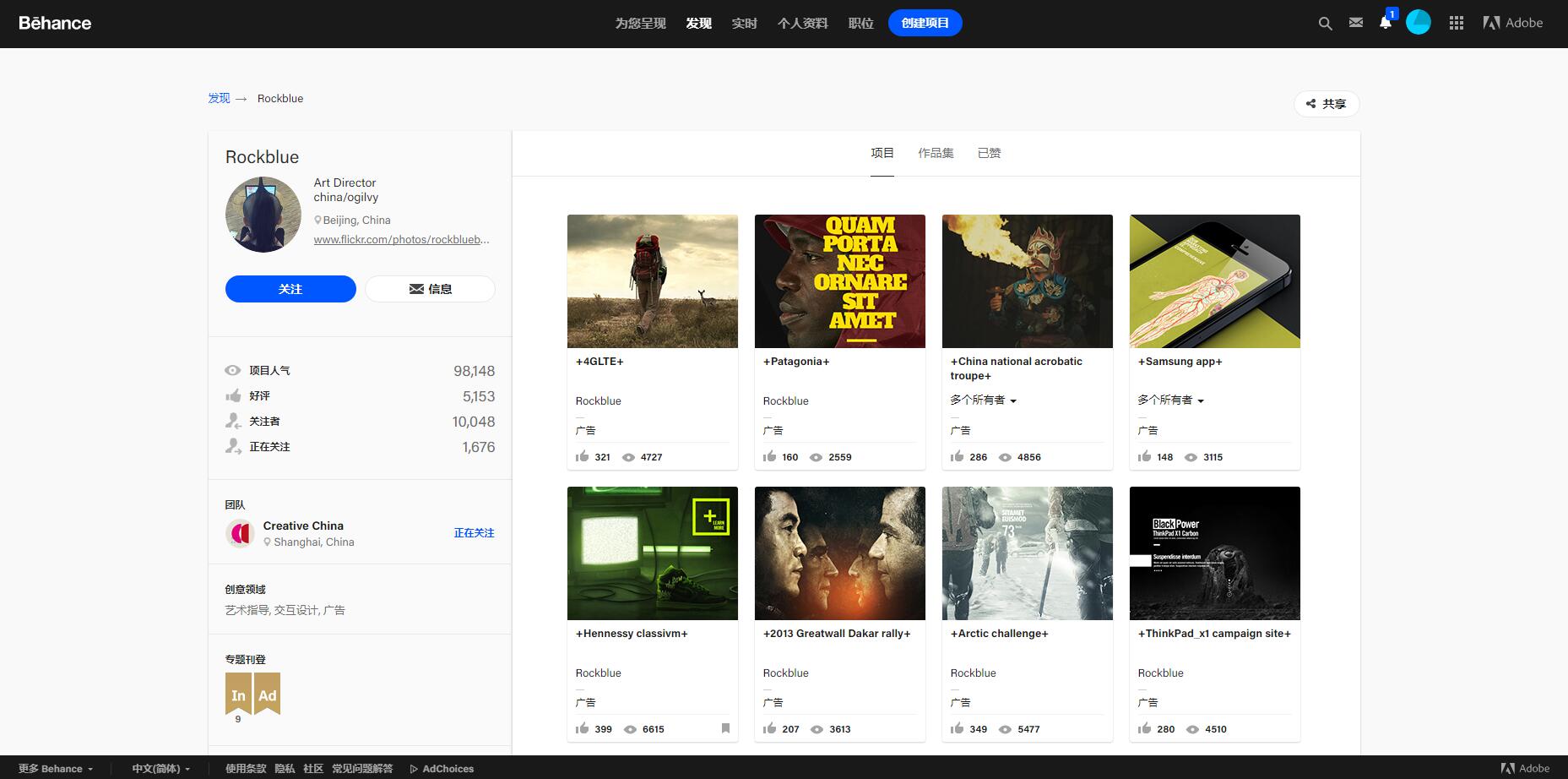Click the Behance logo
The width and height of the screenshot is (1568, 779).
coord(55,23)
